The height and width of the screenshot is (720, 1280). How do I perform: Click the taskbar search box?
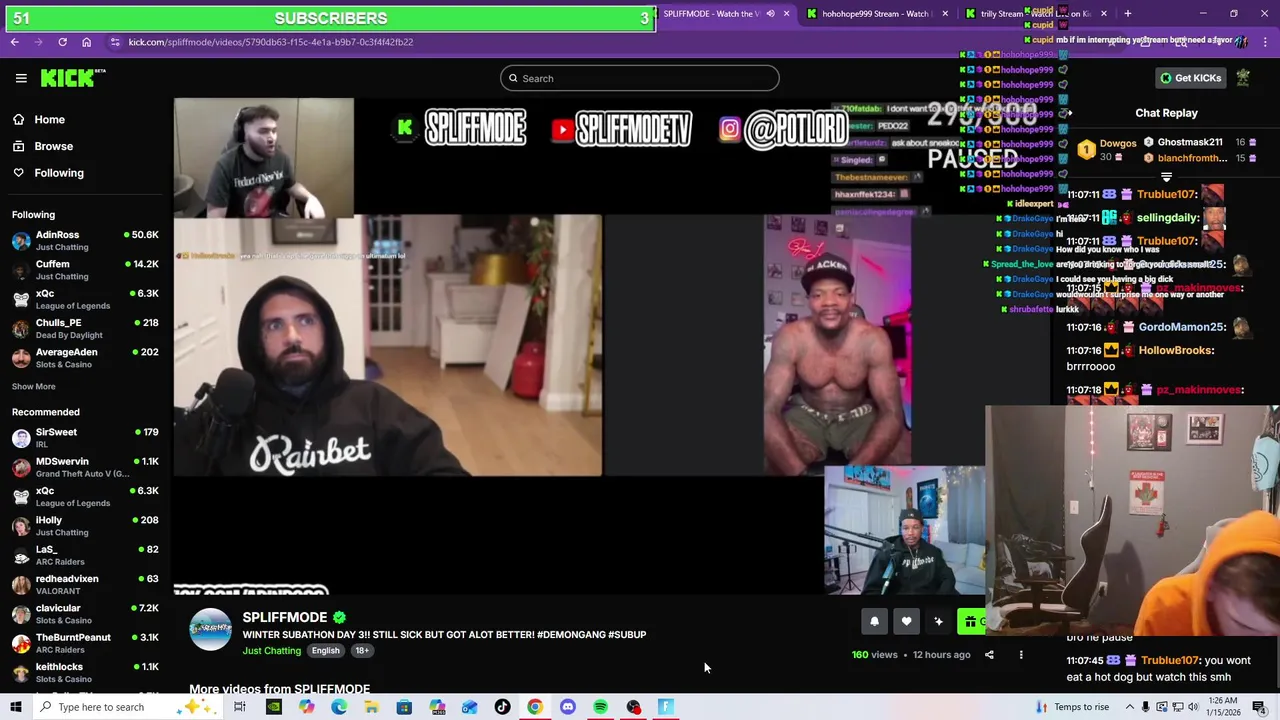(x=128, y=707)
